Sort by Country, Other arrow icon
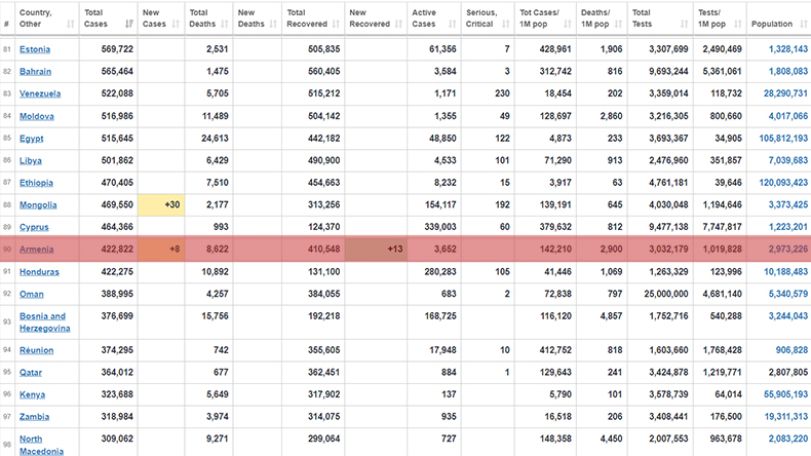 (x=70, y=24)
